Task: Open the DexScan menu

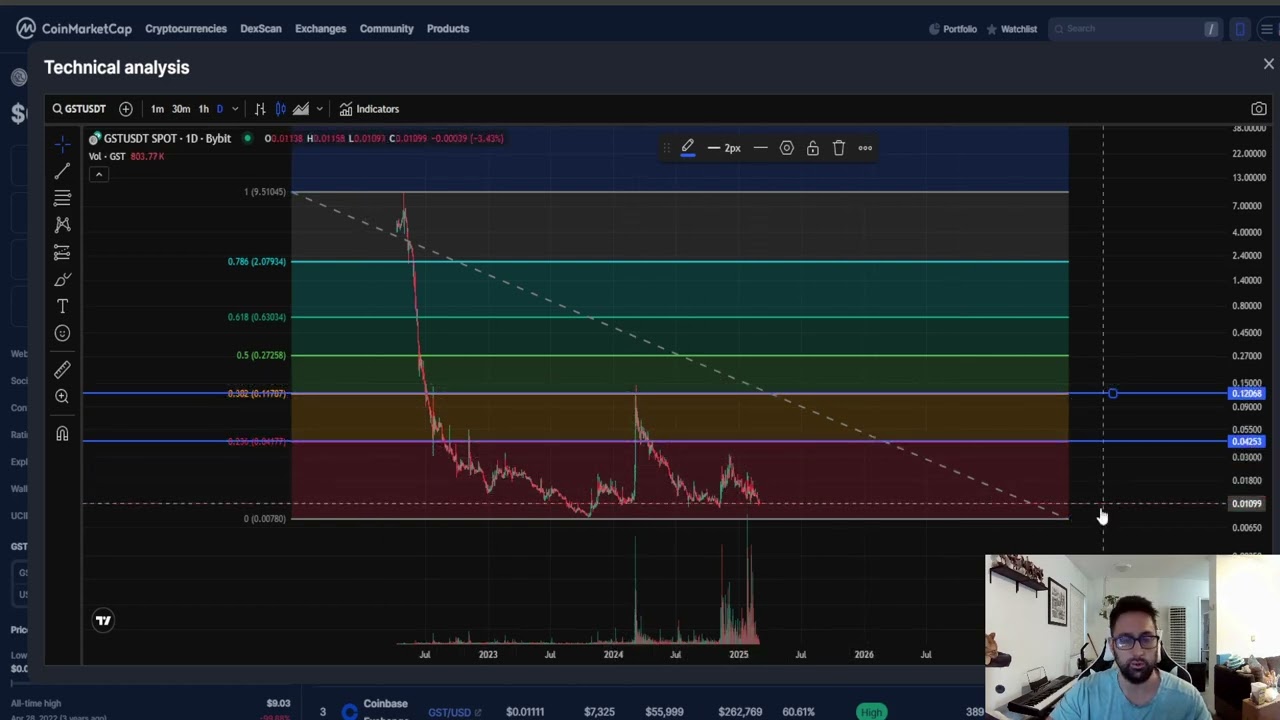Action: 261,28
